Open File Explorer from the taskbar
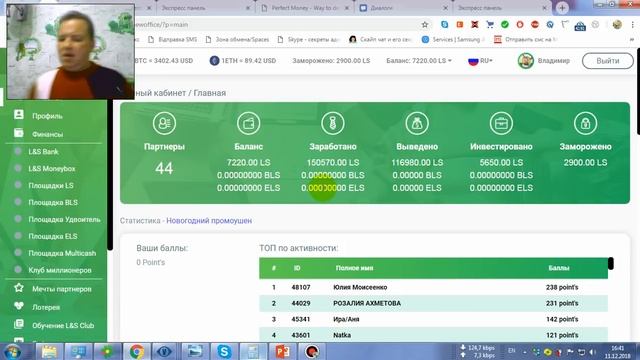The height and width of the screenshot is (360, 640). point(49,351)
